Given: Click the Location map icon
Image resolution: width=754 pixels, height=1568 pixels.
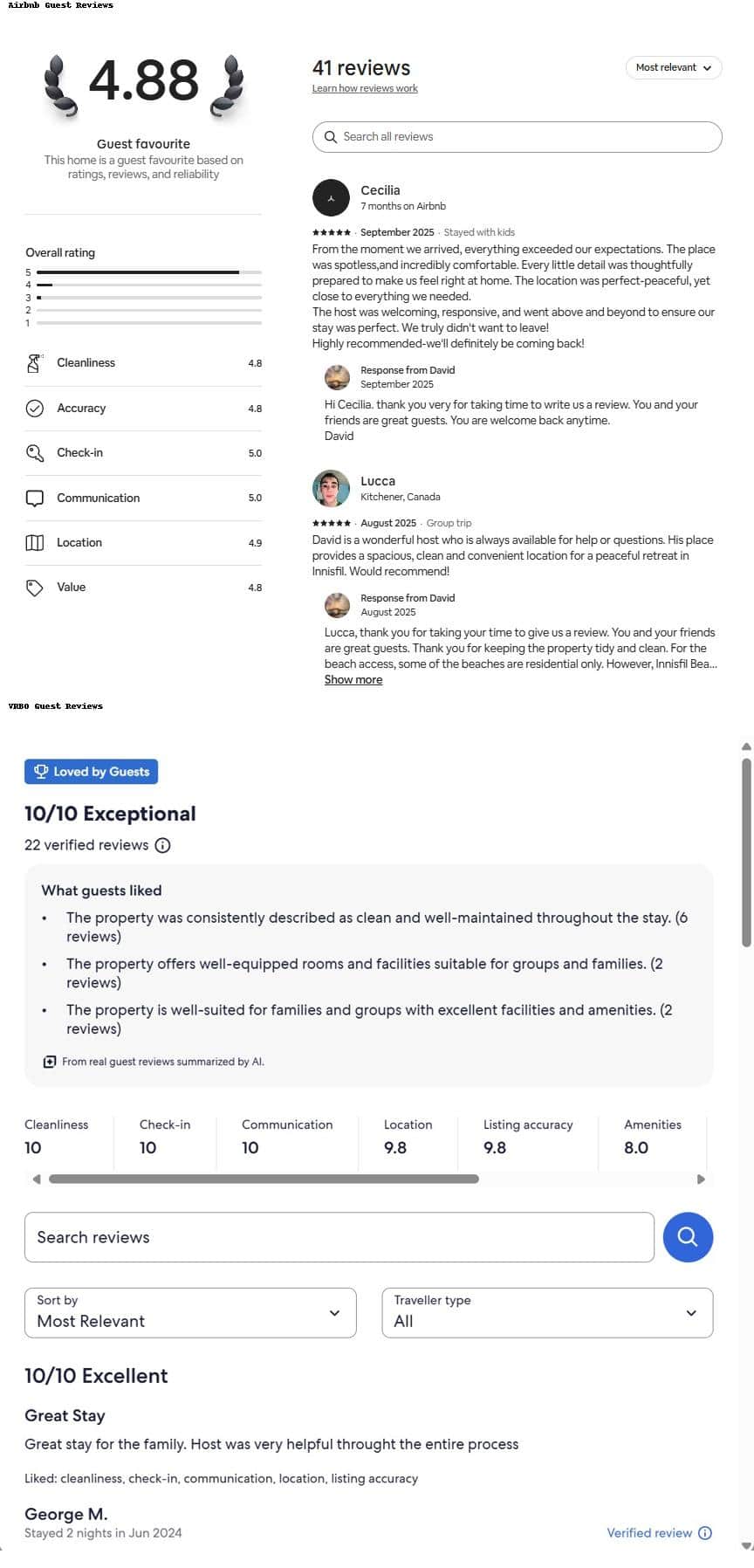Looking at the screenshot, I should coord(35,543).
